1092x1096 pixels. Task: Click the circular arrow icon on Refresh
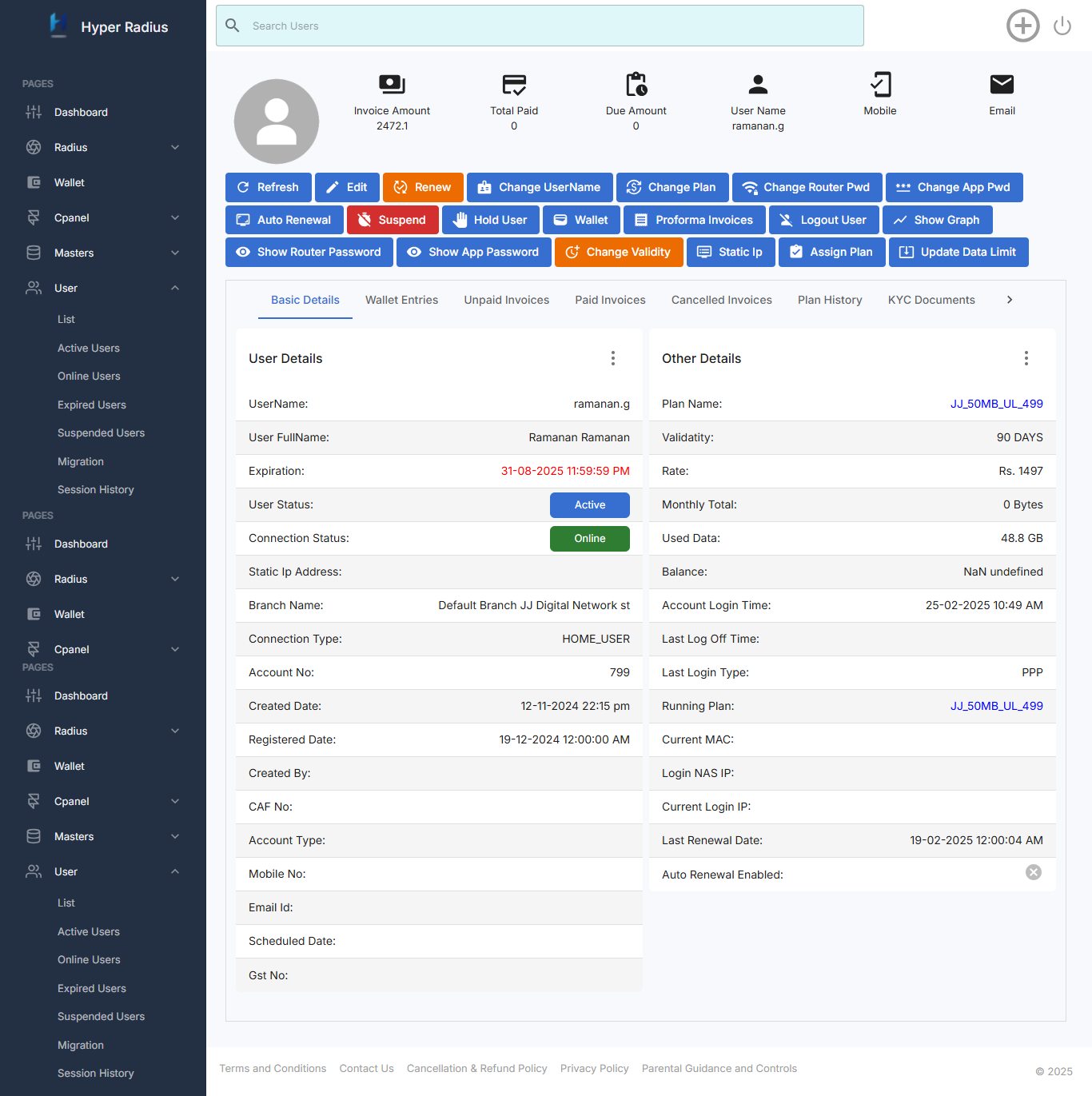click(243, 187)
